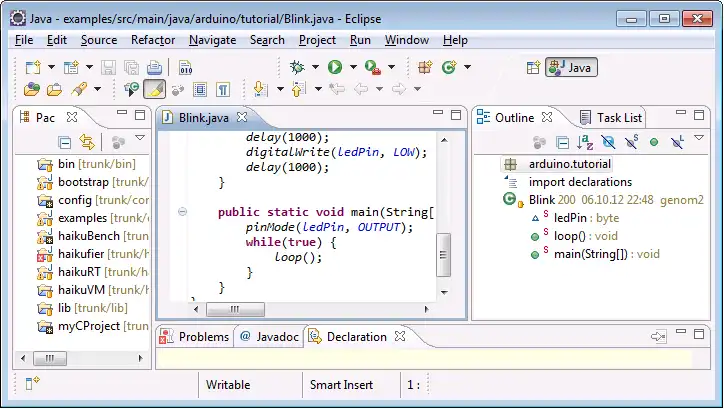Open Outline view menu triangle
This screenshot has width=724, height=409.
(x=699, y=138)
